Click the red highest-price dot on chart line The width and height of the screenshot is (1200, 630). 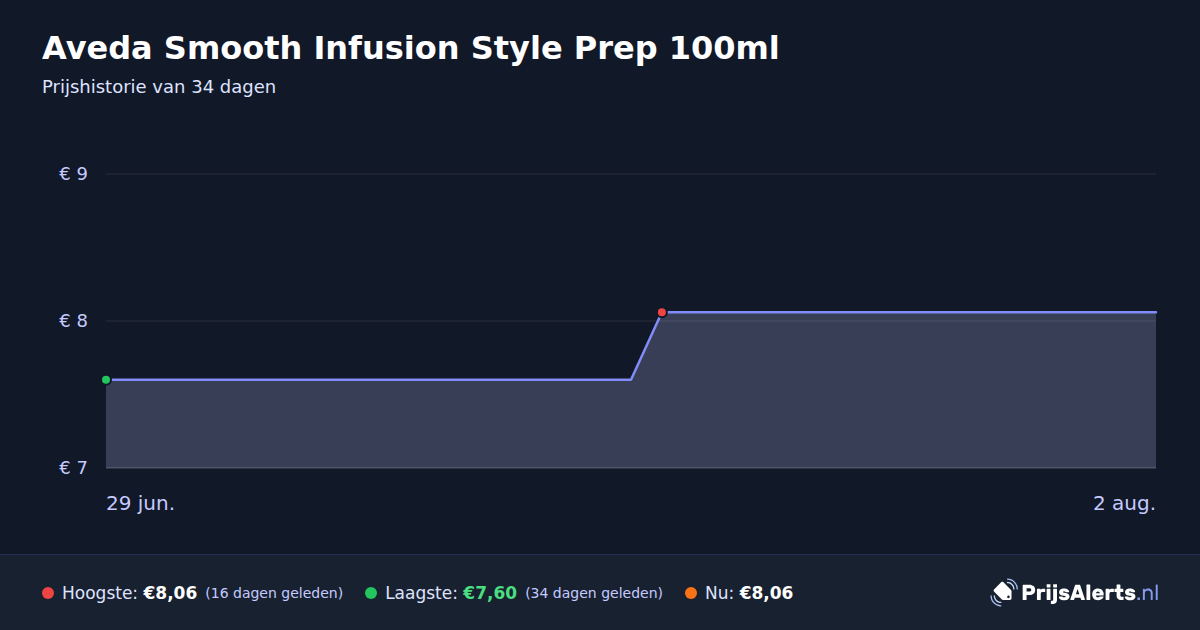(x=662, y=312)
